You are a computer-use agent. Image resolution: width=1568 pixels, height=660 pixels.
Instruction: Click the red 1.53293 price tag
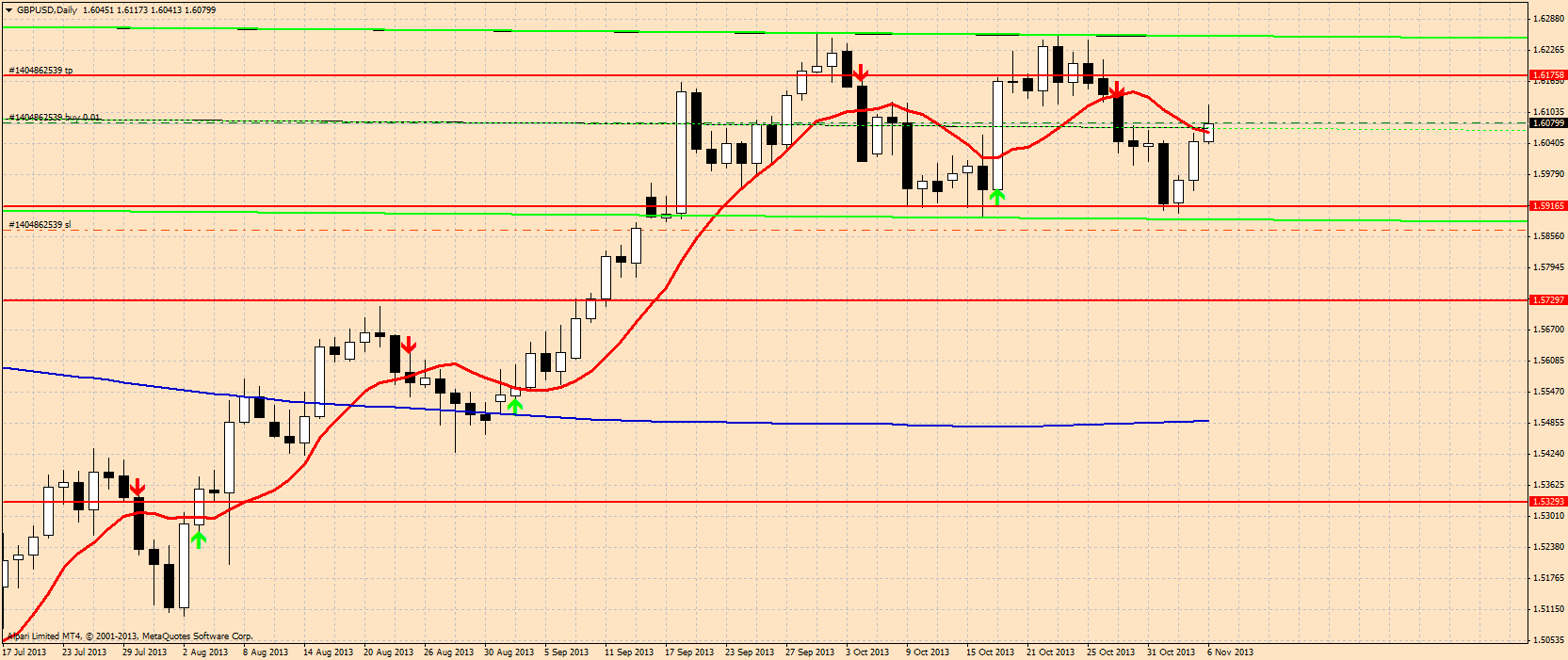(1548, 502)
